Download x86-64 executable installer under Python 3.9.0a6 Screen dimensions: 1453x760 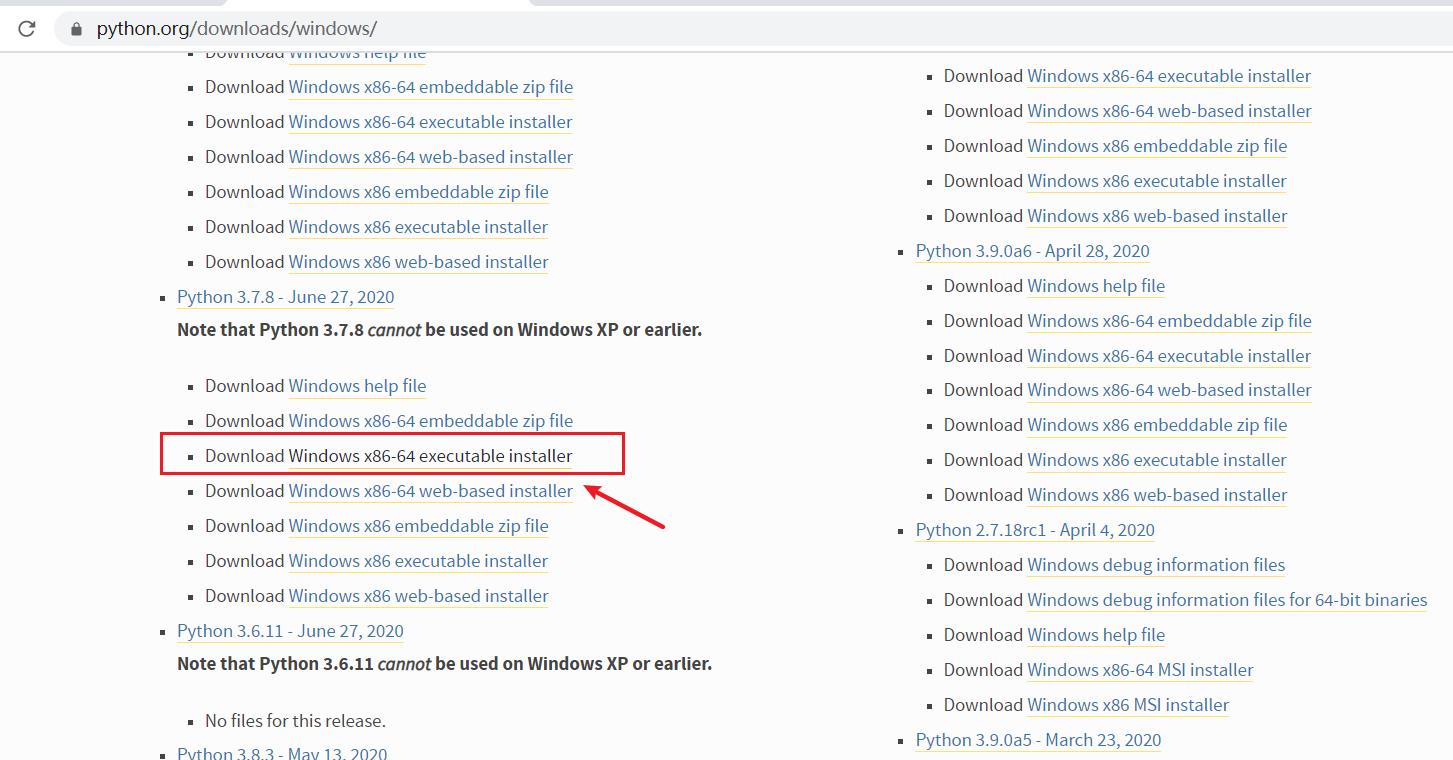(x=1169, y=356)
